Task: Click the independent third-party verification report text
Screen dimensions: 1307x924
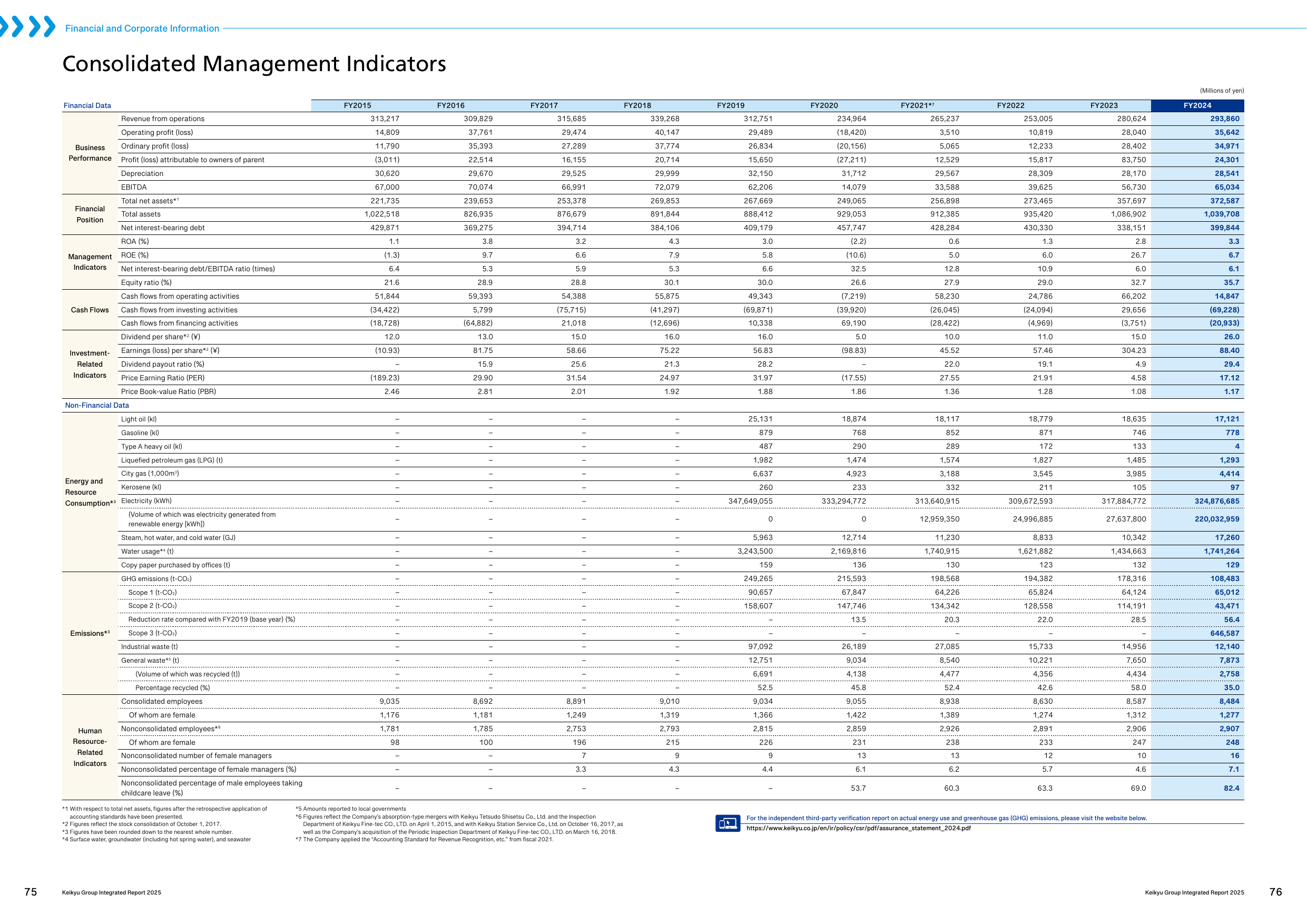Action: tap(946, 818)
